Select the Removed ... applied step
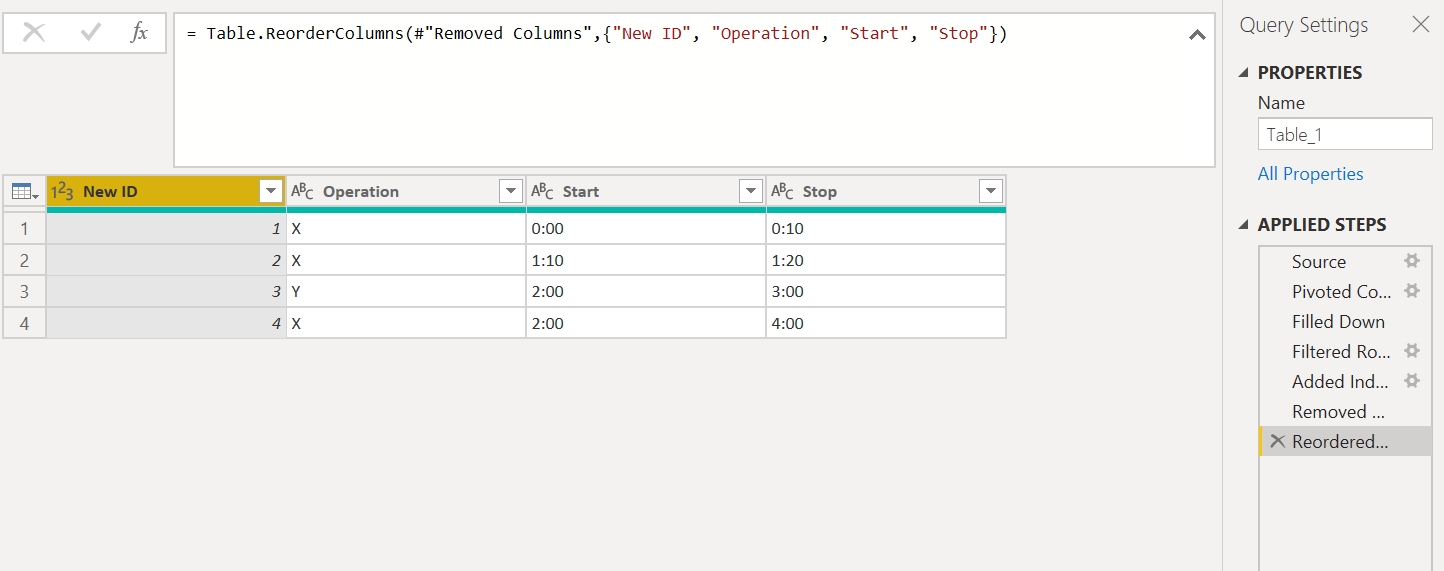 tap(1345, 412)
